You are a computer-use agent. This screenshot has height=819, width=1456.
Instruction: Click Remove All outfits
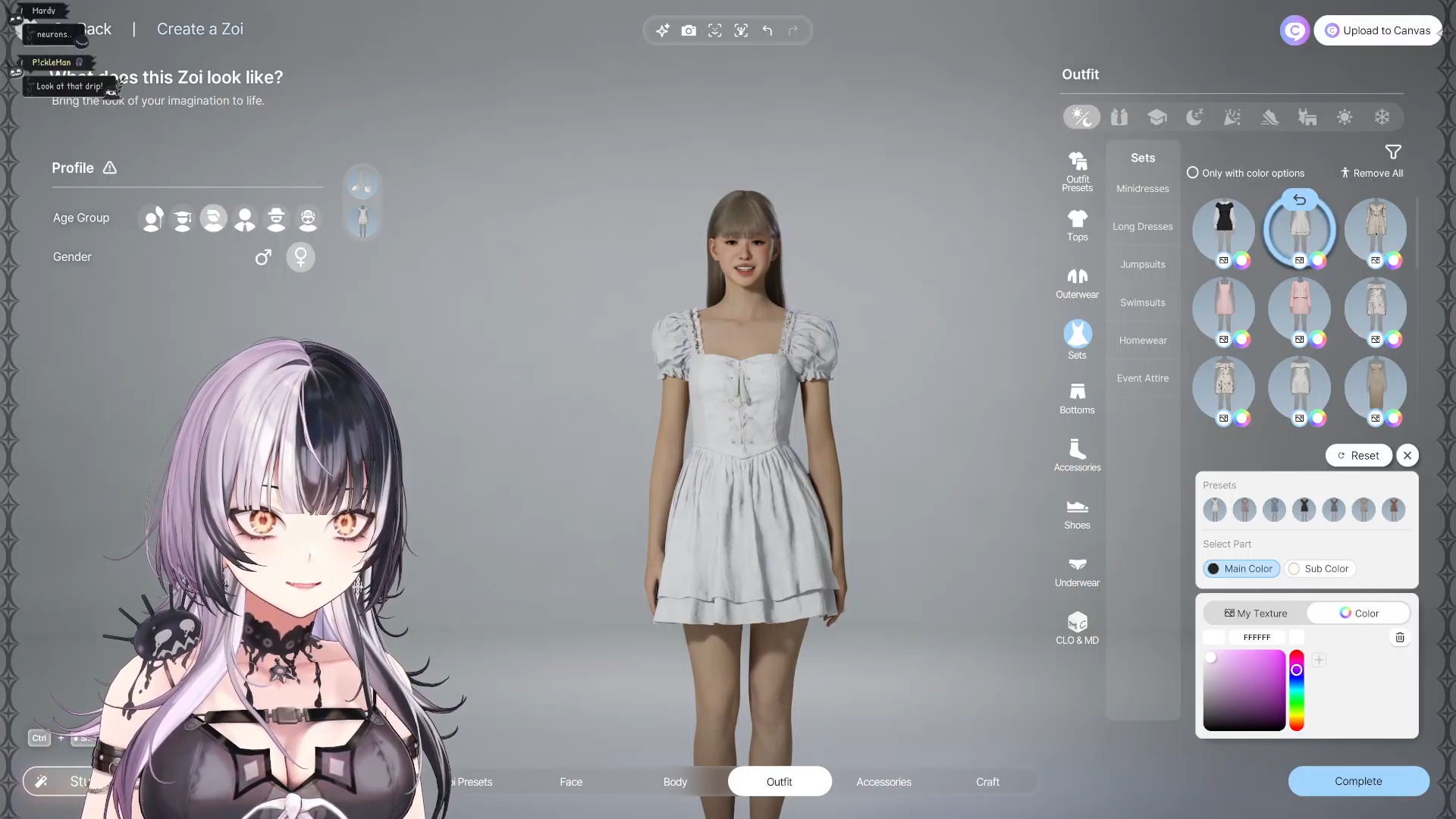1372,173
